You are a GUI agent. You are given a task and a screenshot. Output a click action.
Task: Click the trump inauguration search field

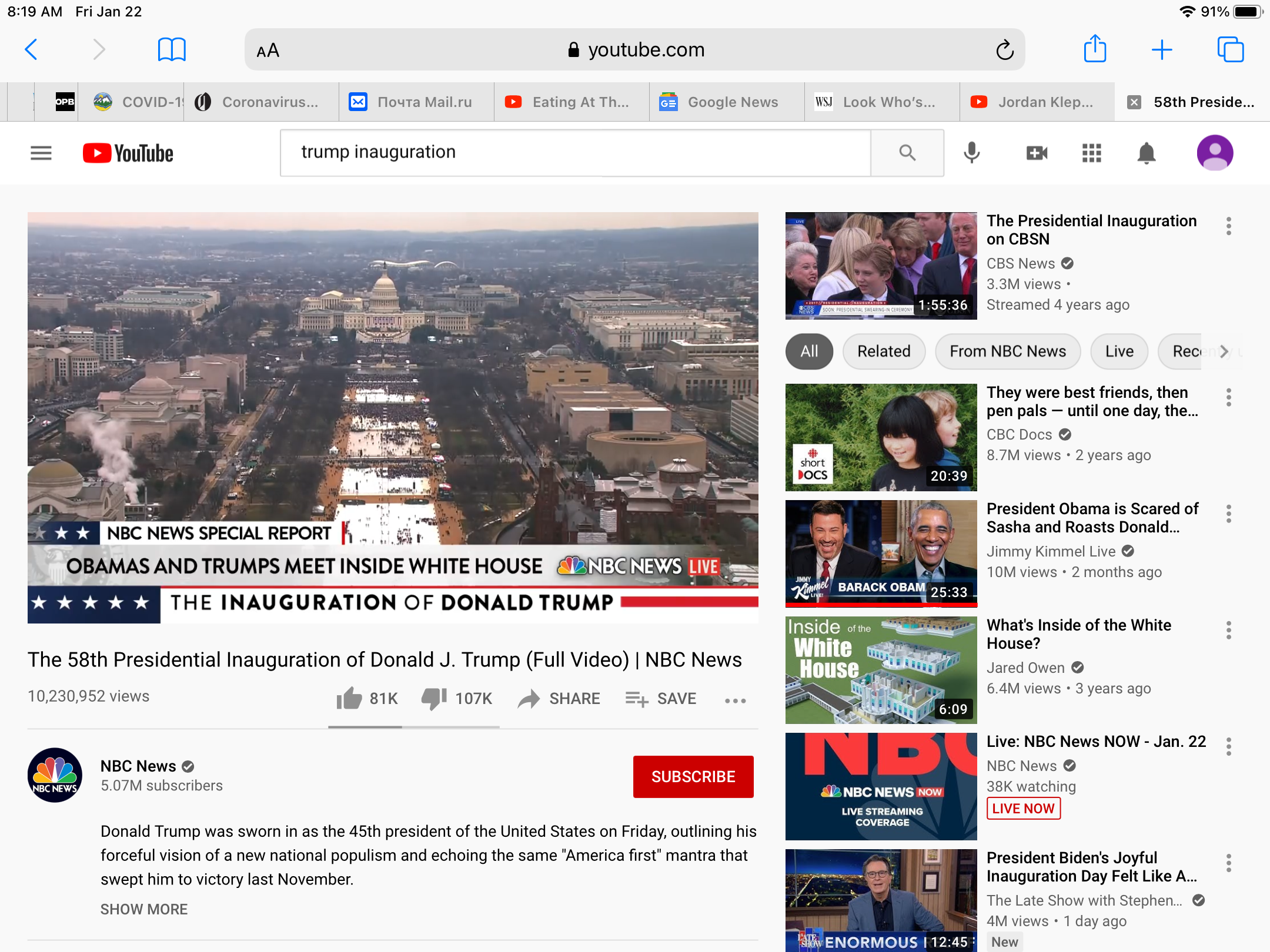[574, 153]
